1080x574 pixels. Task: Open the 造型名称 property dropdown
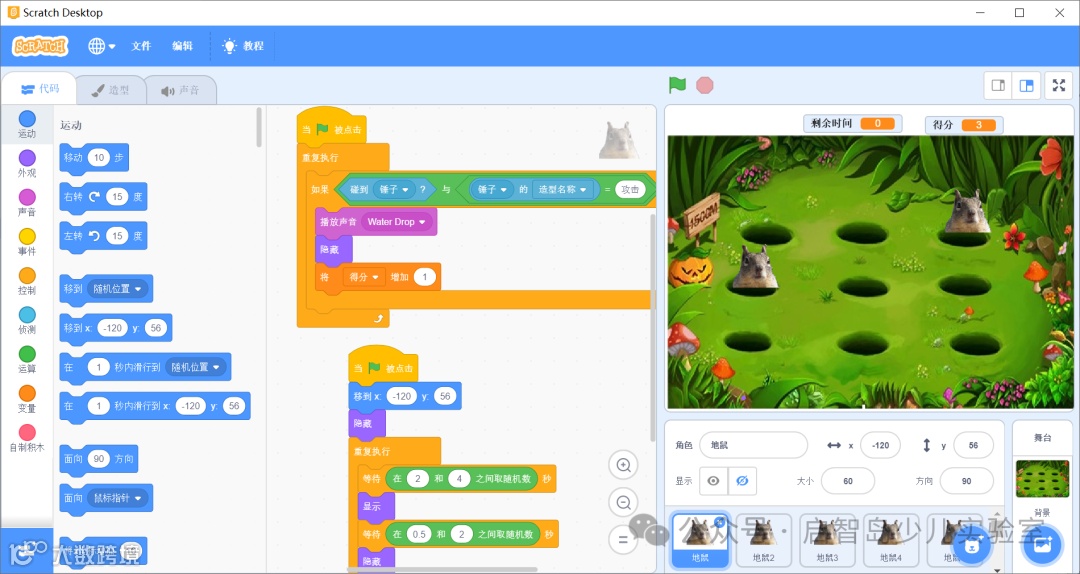pyautogui.click(x=563, y=189)
